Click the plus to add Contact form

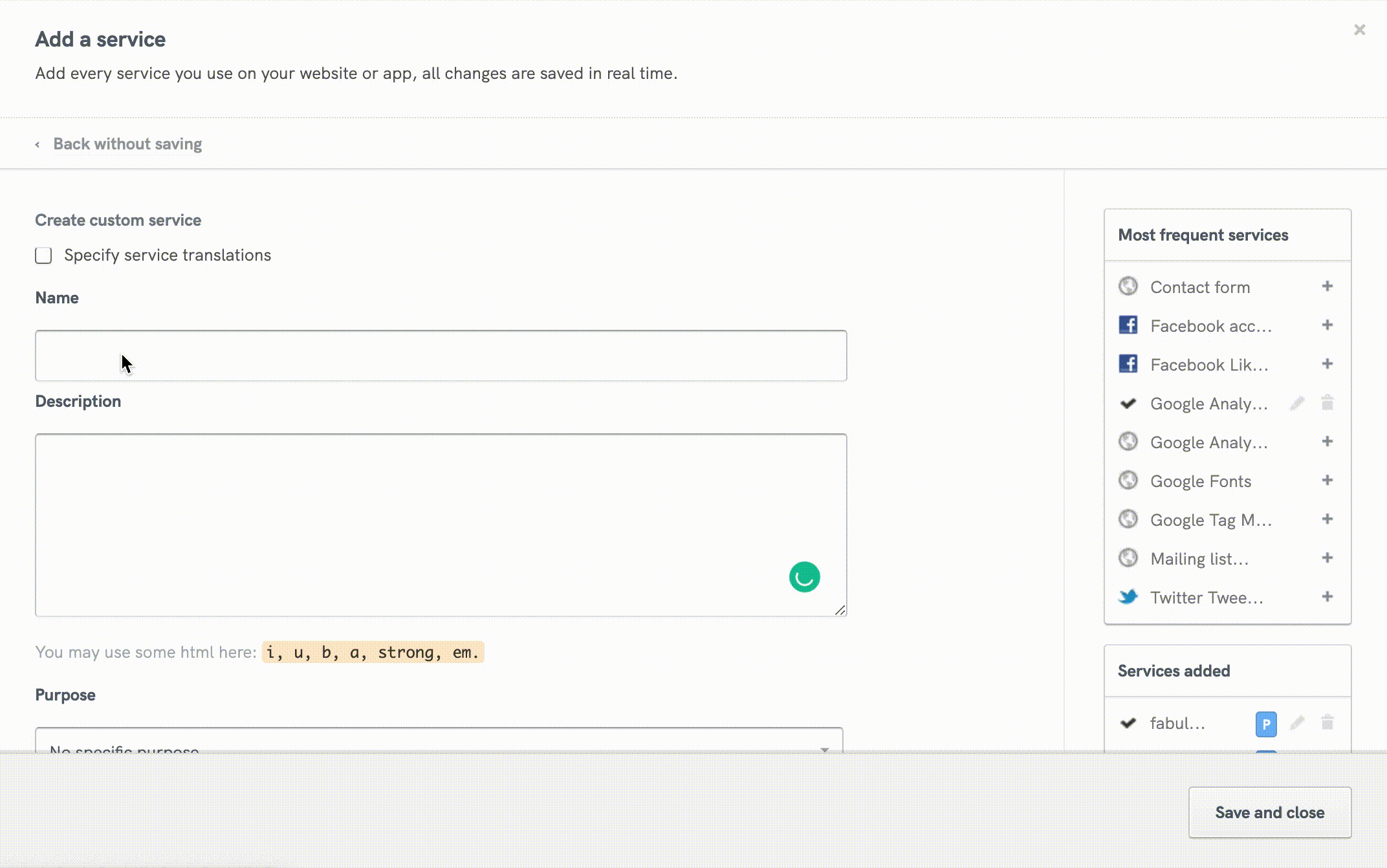pos(1327,286)
